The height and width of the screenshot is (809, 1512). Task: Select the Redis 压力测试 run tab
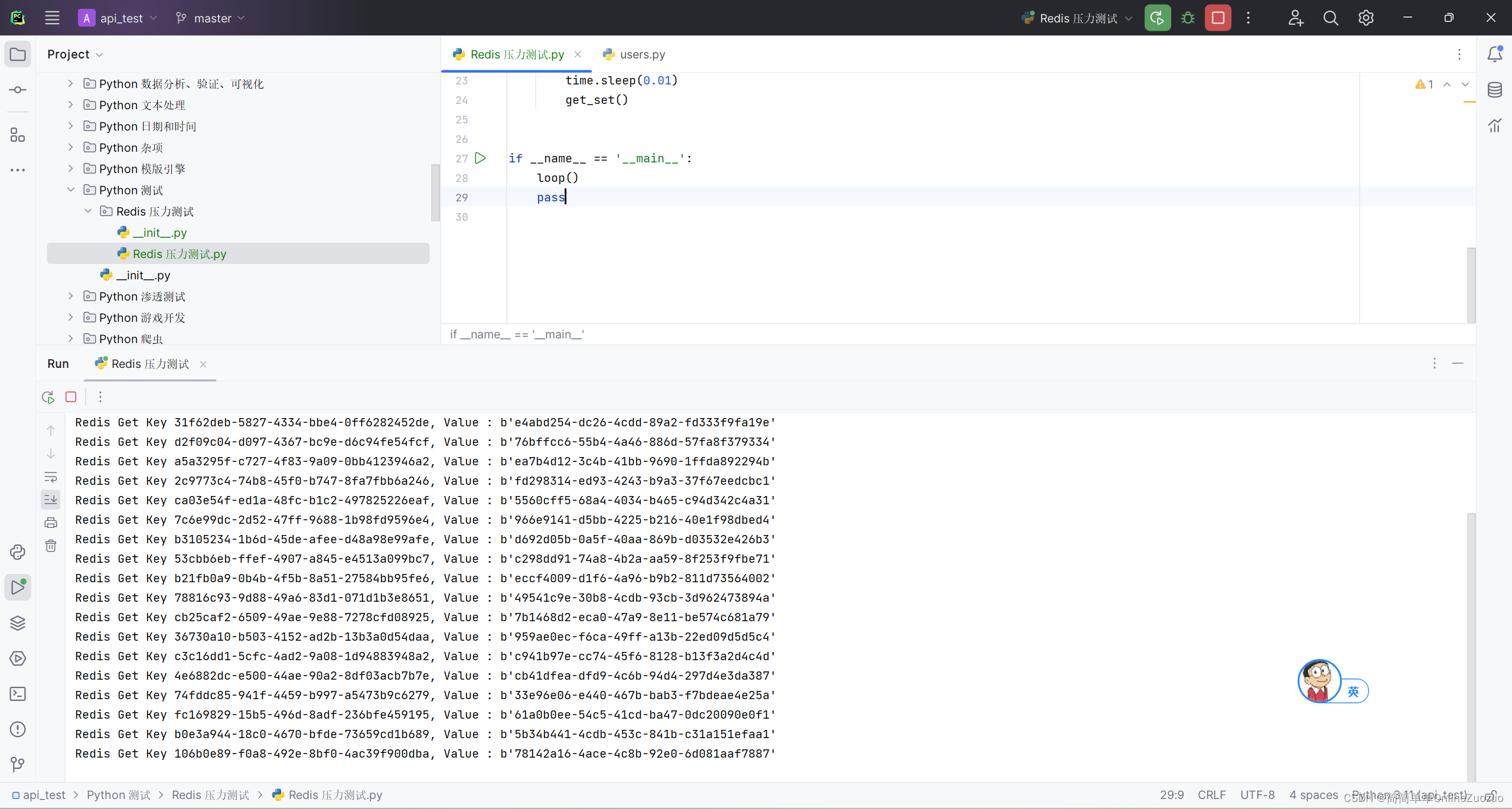(150, 364)
